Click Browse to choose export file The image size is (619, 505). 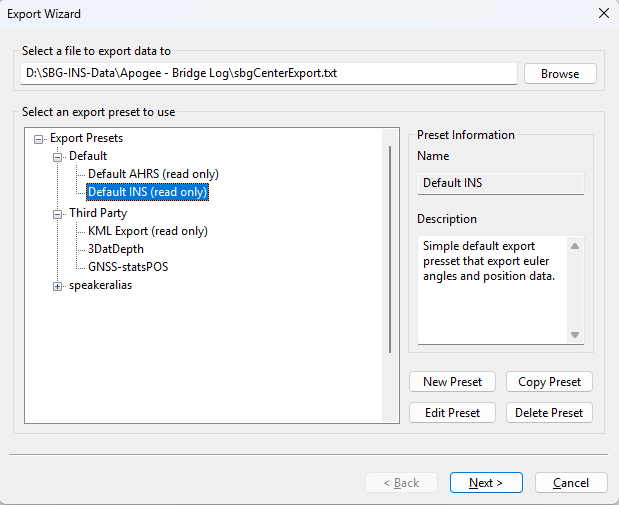(x=560, y=74)
